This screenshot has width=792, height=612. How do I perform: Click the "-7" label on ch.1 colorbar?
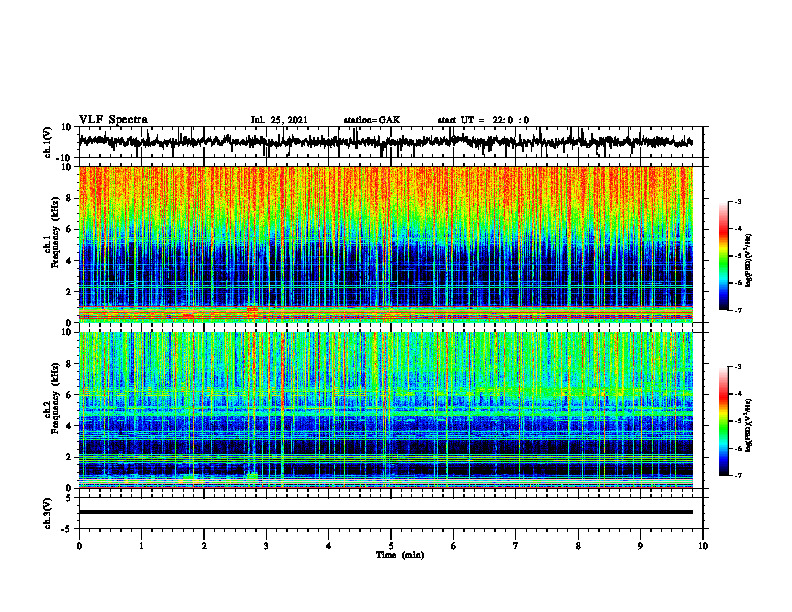[737, 310]
